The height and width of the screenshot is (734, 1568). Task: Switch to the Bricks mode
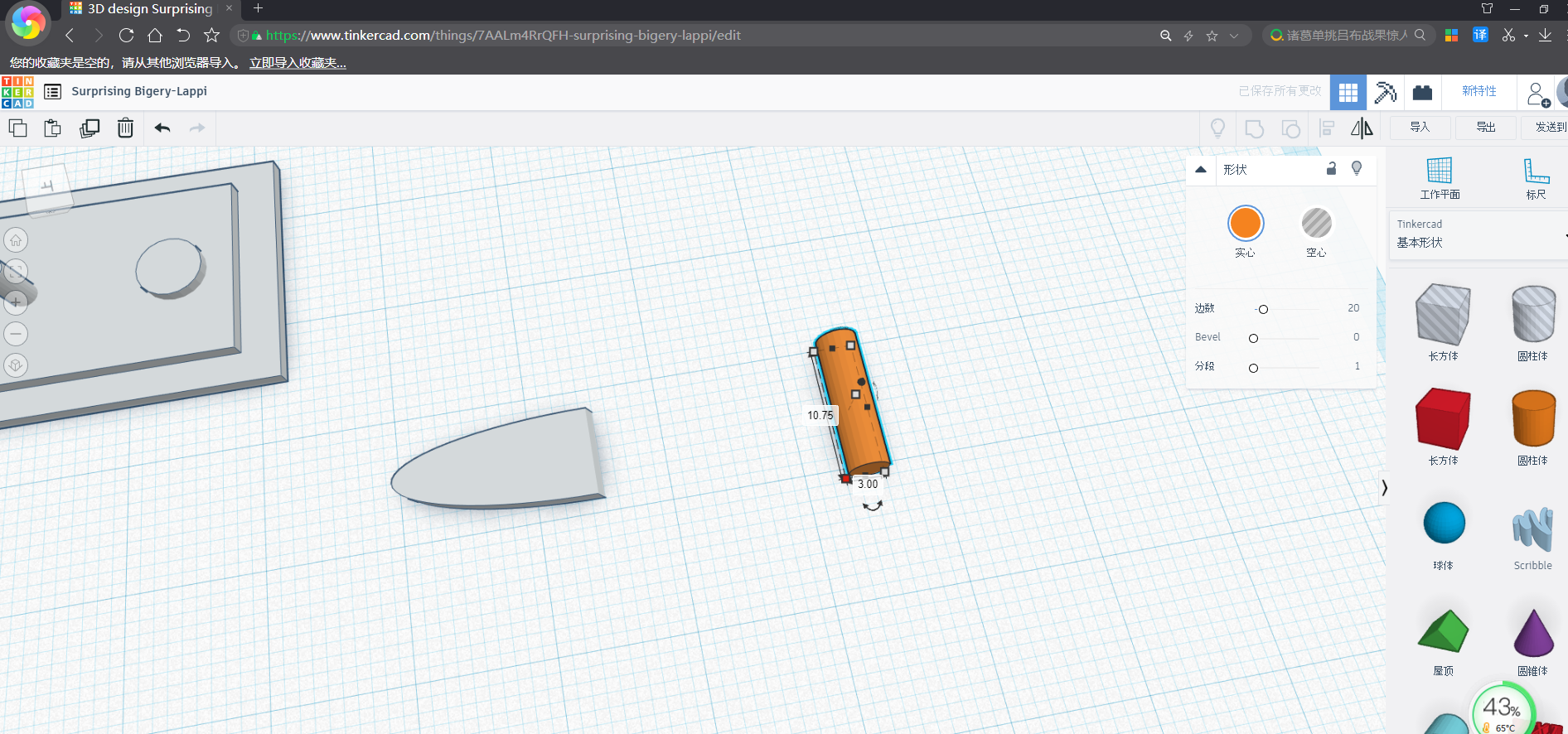tap(1422, 92)
